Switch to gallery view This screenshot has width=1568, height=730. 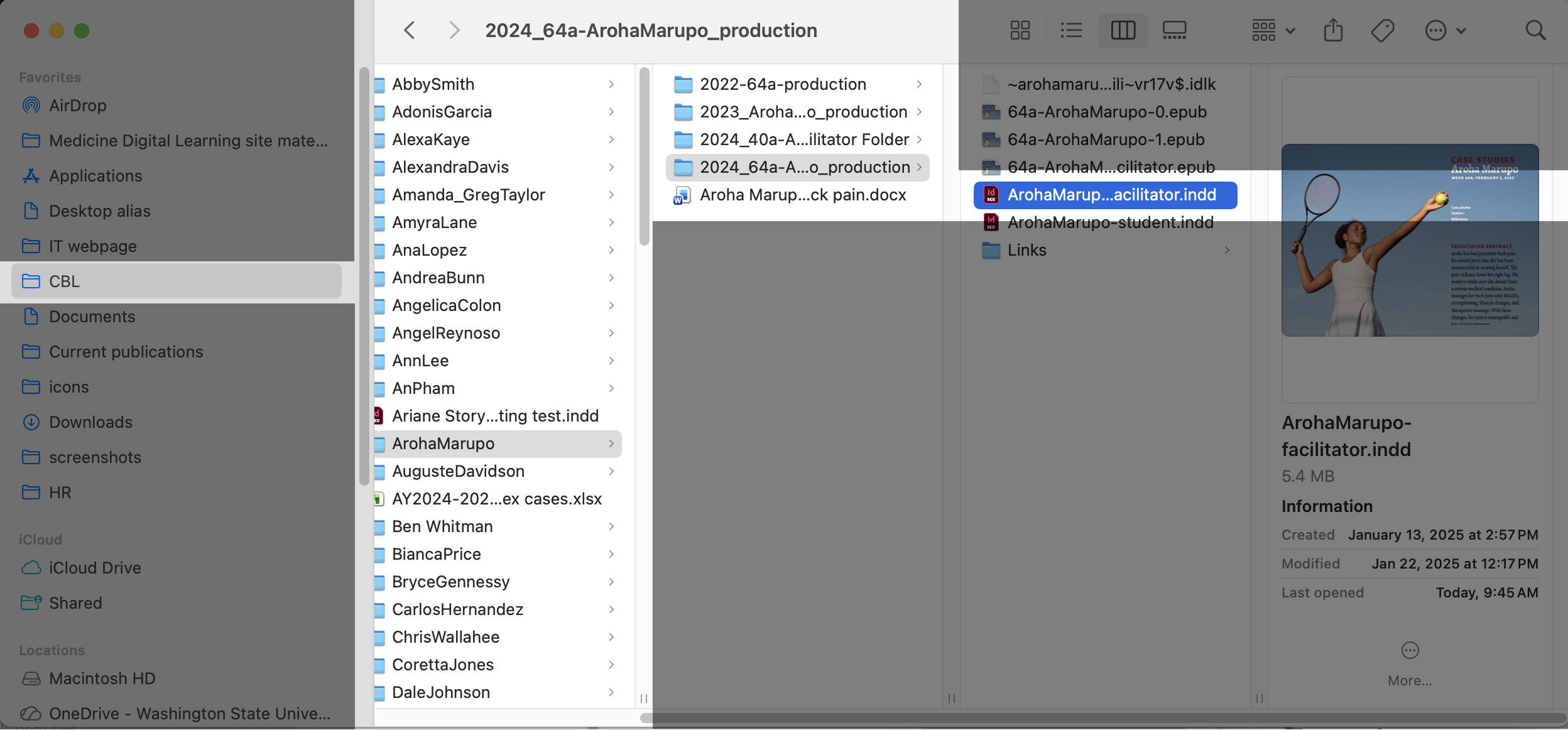1174,30
